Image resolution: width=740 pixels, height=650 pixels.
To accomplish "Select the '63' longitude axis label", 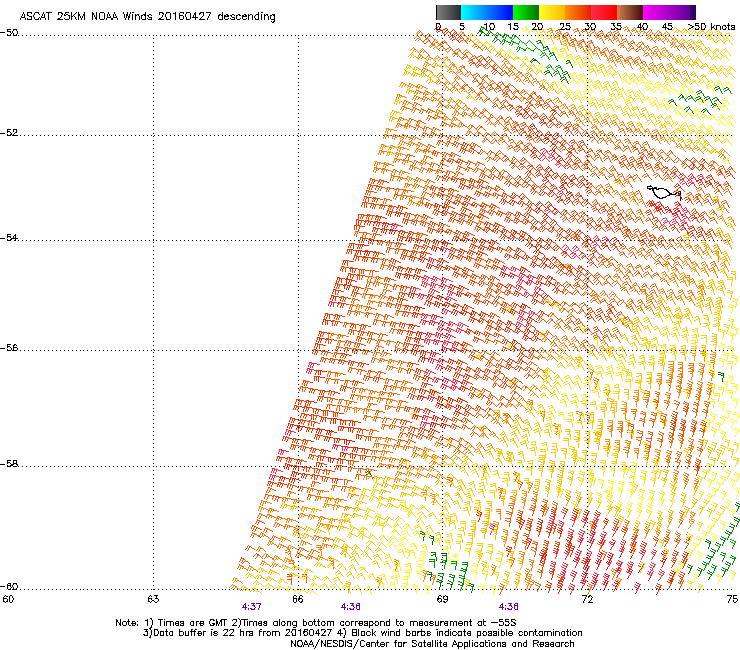I will (153, 599).
